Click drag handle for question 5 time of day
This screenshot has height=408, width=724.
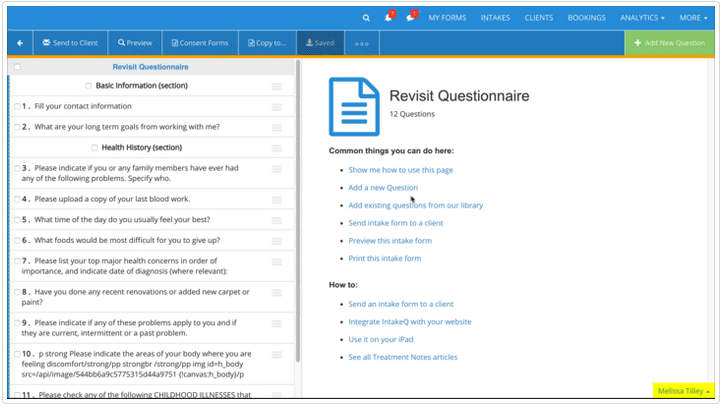(277, 221)
